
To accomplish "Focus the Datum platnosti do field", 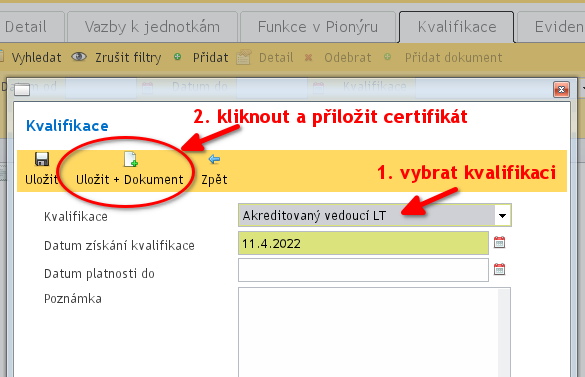I will 363,270.
